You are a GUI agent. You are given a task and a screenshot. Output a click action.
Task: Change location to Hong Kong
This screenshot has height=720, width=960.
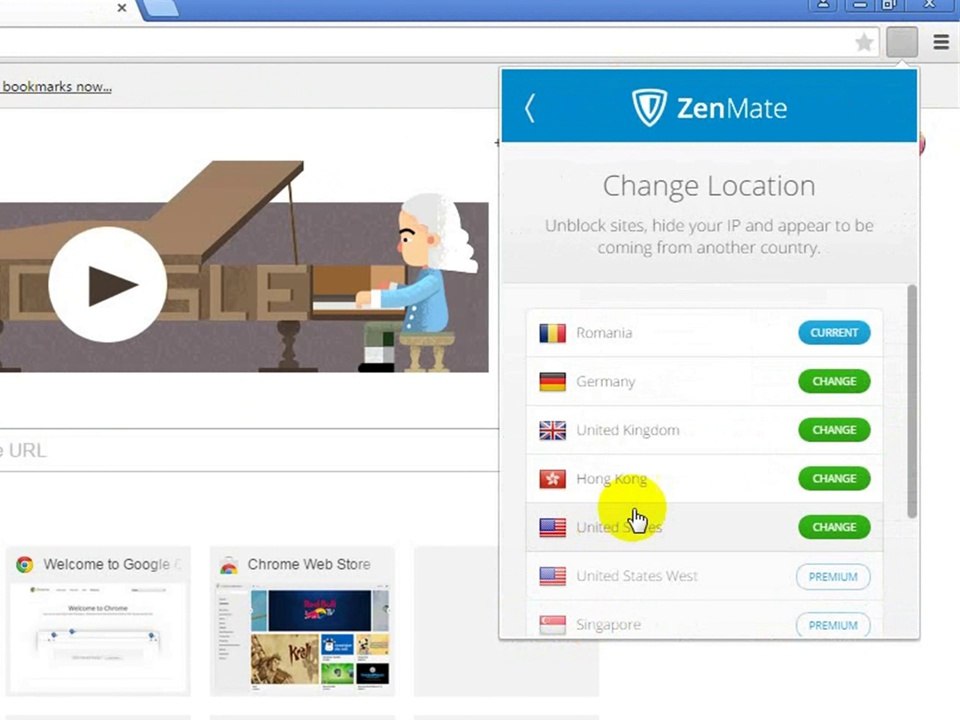point(834,478)
